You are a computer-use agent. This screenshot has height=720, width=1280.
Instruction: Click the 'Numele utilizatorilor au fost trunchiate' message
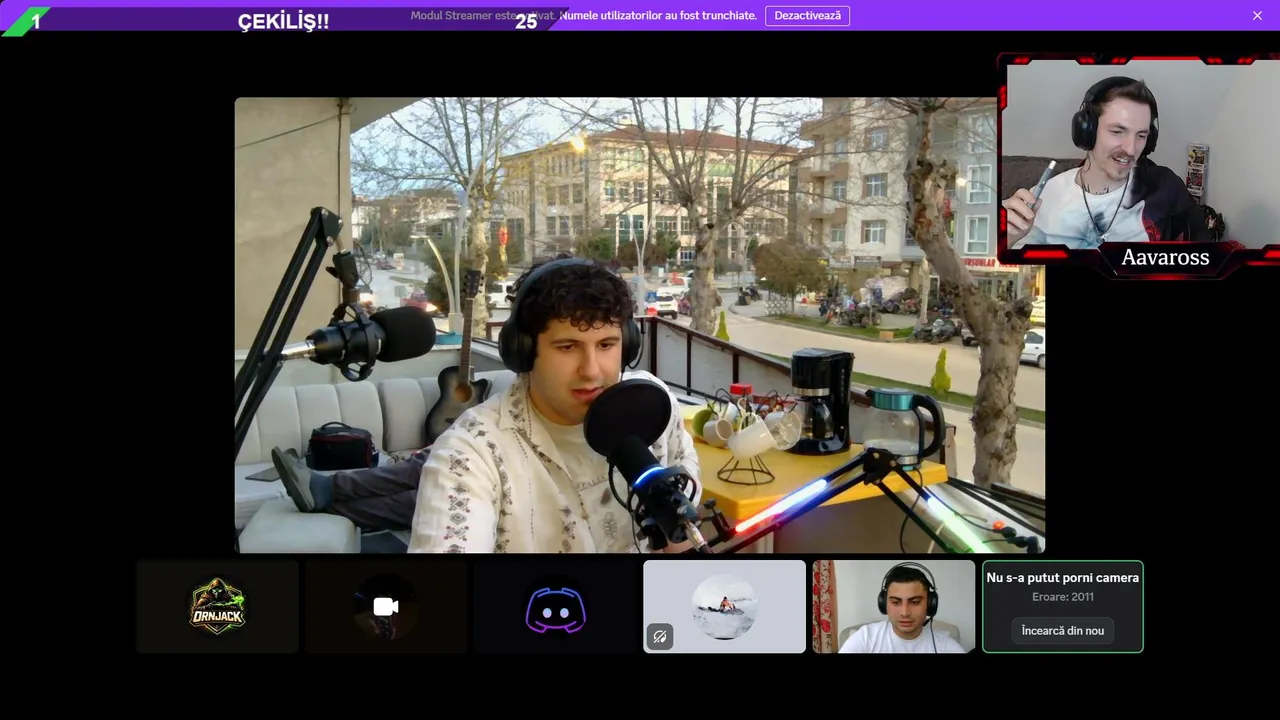(658, 15)
